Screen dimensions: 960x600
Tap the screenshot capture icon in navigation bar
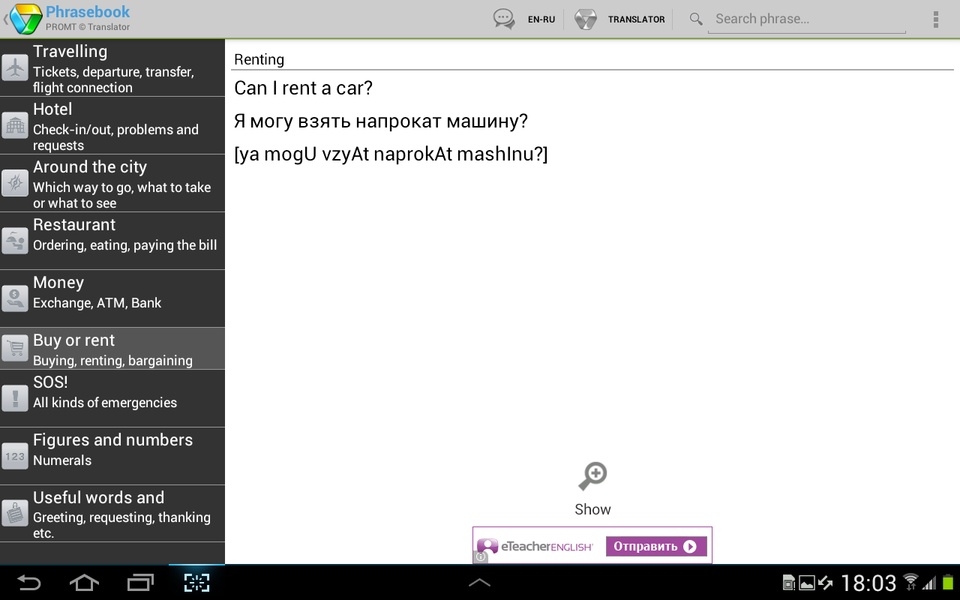[197, 582]
